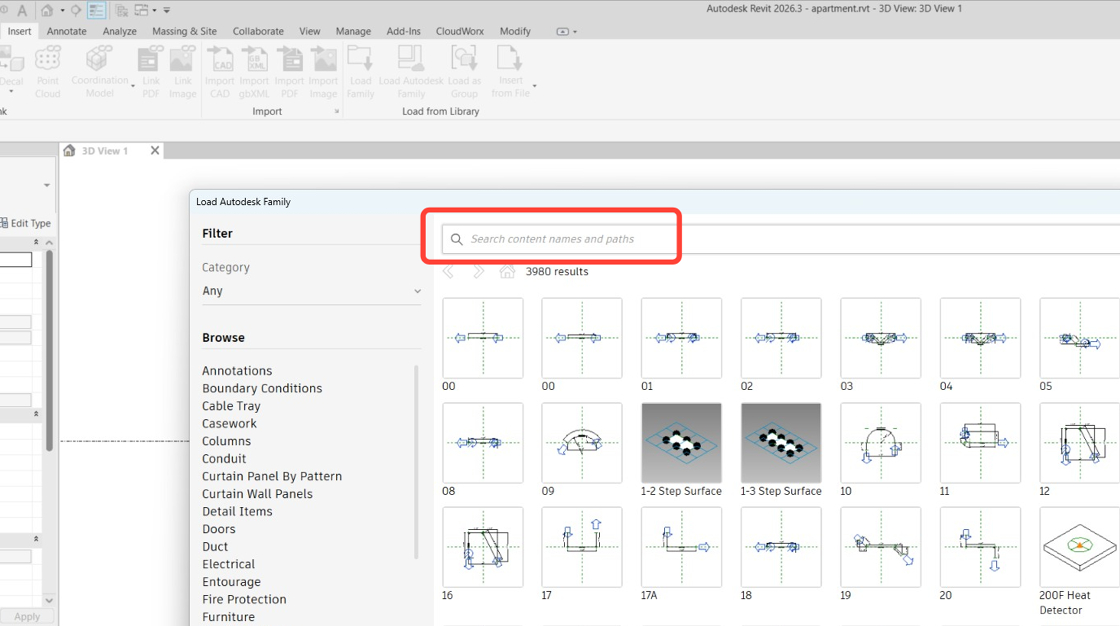1120x626 pixels.
Task: Expand the Coordination Model dropdown arrow
Action: [x=133, y=87]
